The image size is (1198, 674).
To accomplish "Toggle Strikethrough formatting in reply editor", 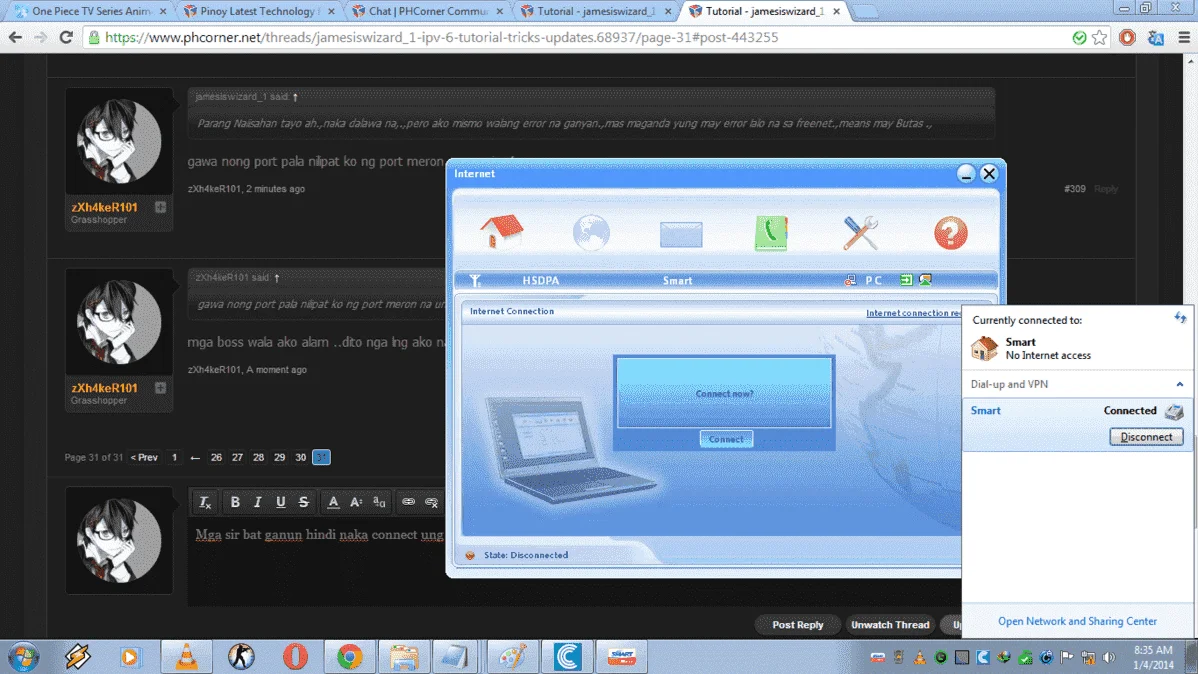I will pyautogui.click(x=303, y=502).
